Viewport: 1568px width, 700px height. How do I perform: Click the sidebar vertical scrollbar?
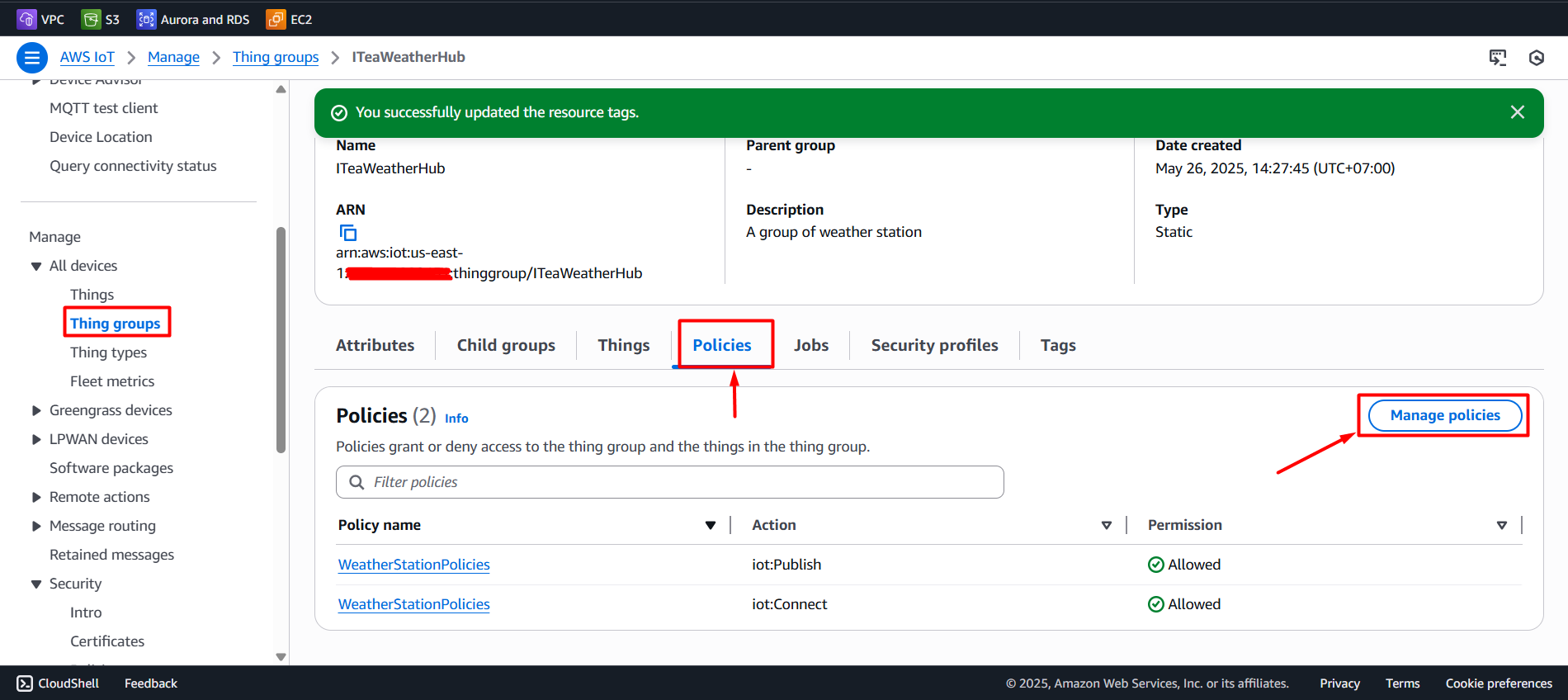(x=281, y=338)
